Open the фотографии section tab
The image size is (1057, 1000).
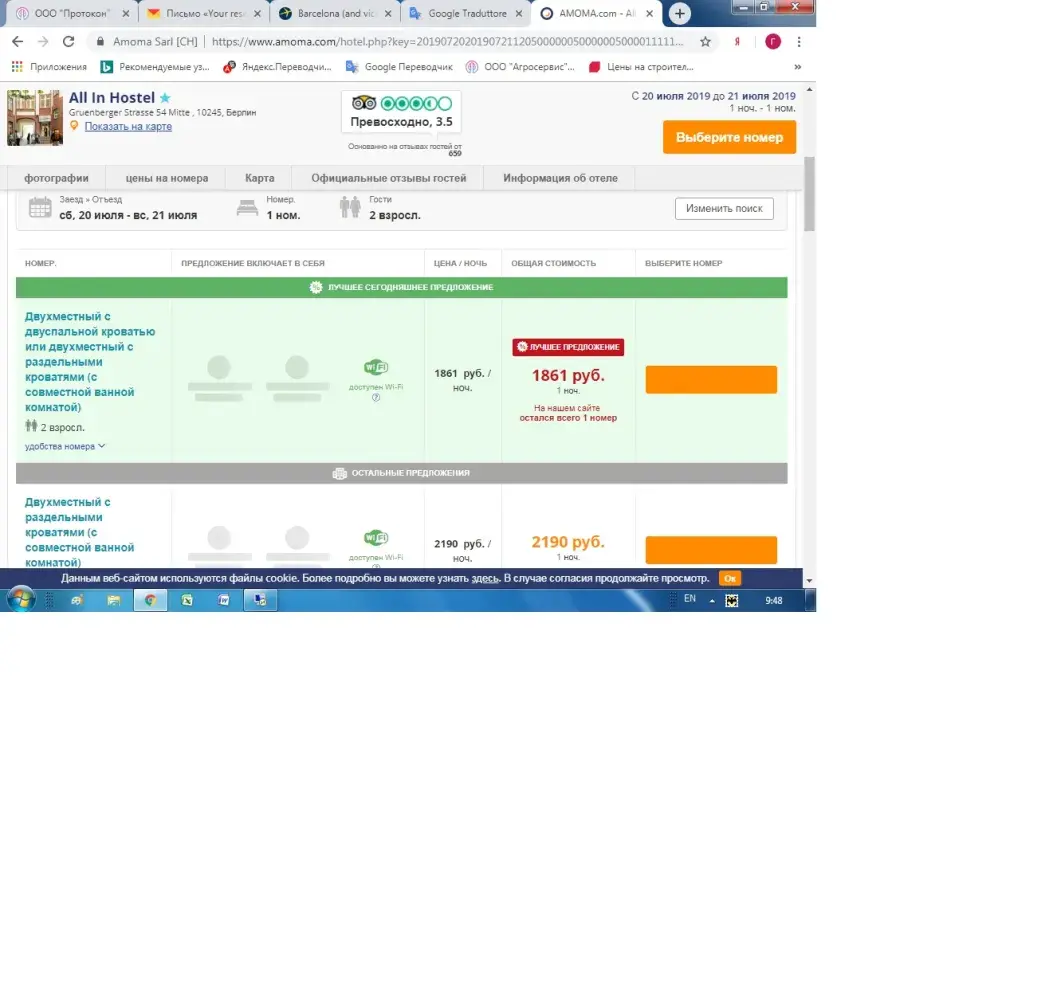(57, 178)
